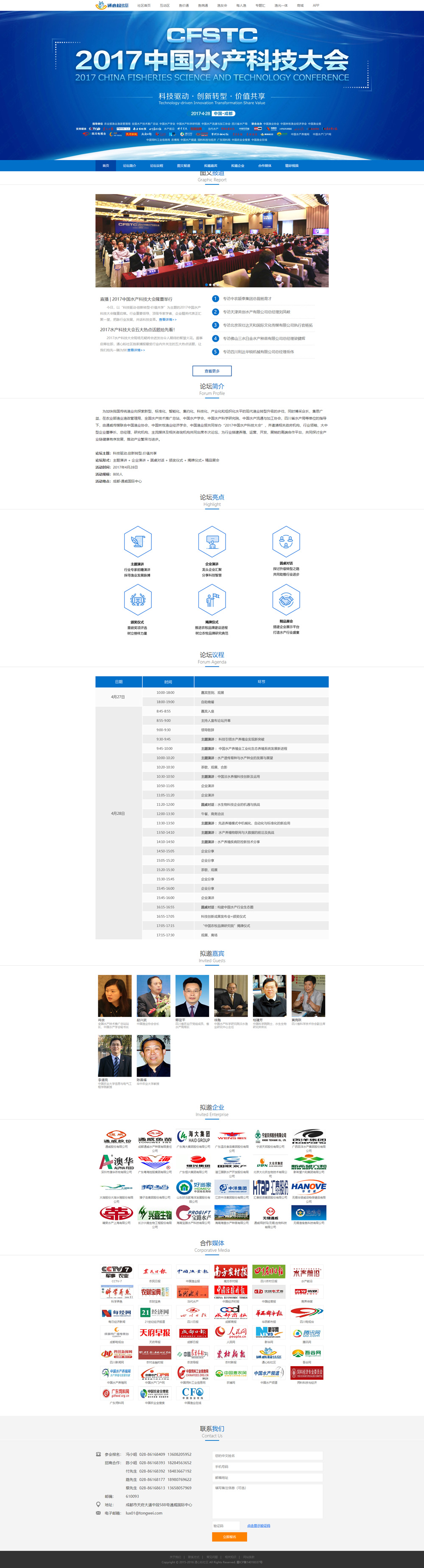Click the 揭牌仪式 flag hexagon icon
This screenshot has height=1568, width=424.
pyautogui.click(x=212, y=599)
